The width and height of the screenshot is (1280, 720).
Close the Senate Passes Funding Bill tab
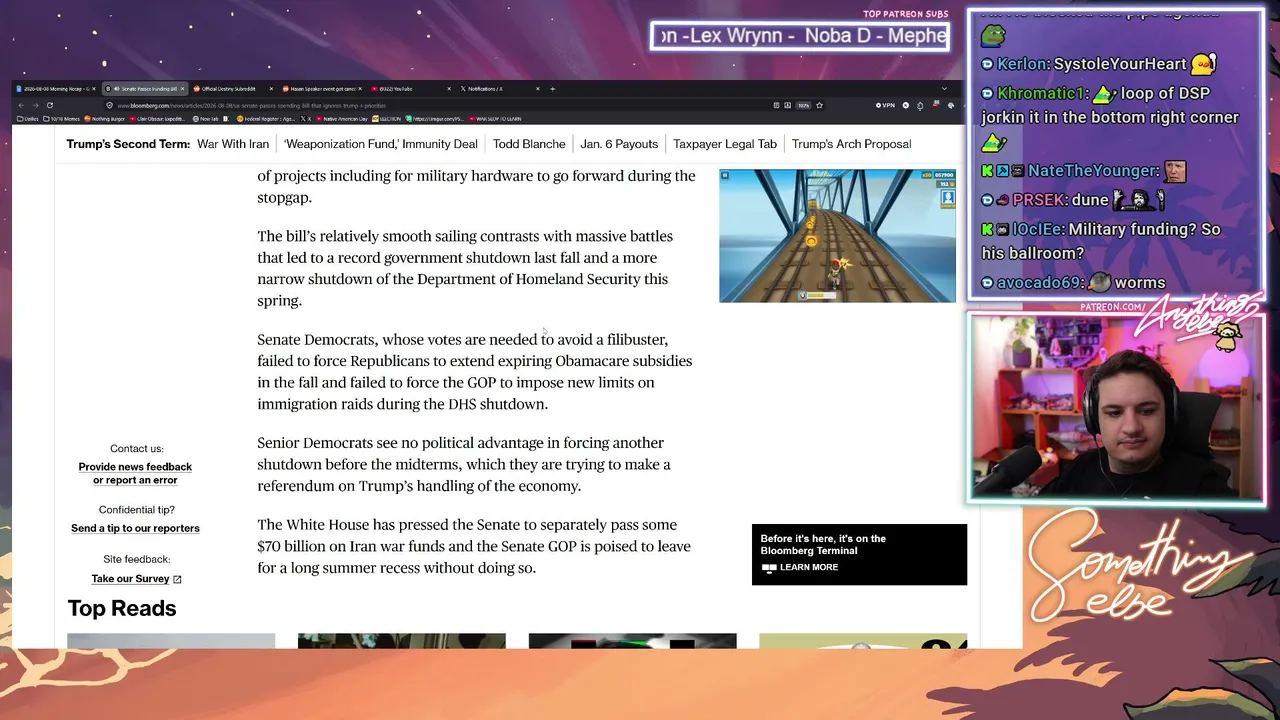[x=183, y=89]
